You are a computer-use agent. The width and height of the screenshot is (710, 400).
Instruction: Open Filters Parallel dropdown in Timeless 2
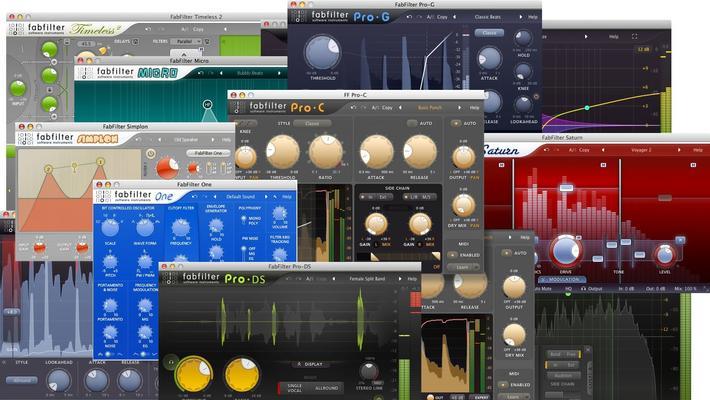(186, 42)
